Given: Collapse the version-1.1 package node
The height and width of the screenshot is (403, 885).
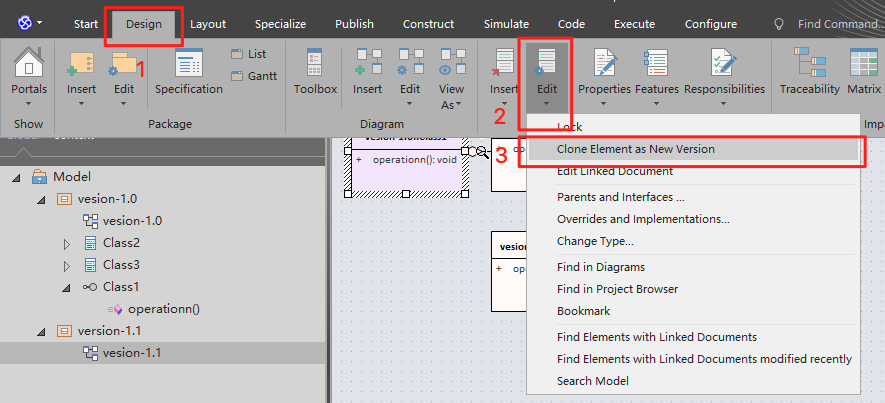Looking at the screenshot, I should tap(41, 332).
